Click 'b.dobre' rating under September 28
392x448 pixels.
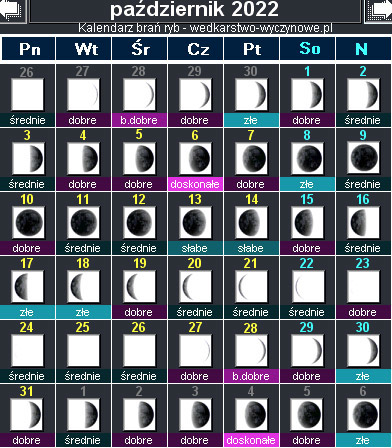pos(139,120)
